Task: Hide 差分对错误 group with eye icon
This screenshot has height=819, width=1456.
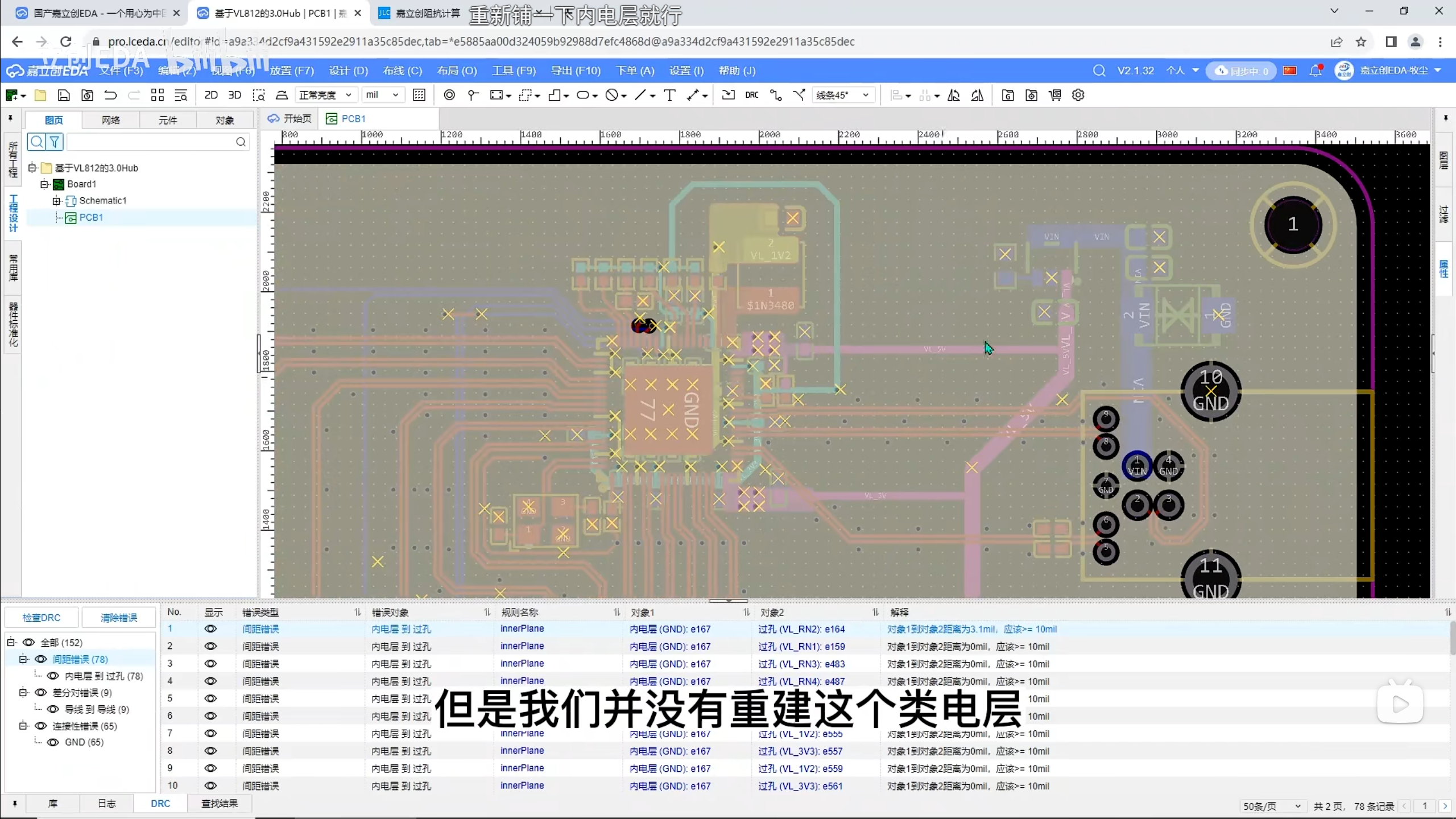Action: (x=41, y=692)
